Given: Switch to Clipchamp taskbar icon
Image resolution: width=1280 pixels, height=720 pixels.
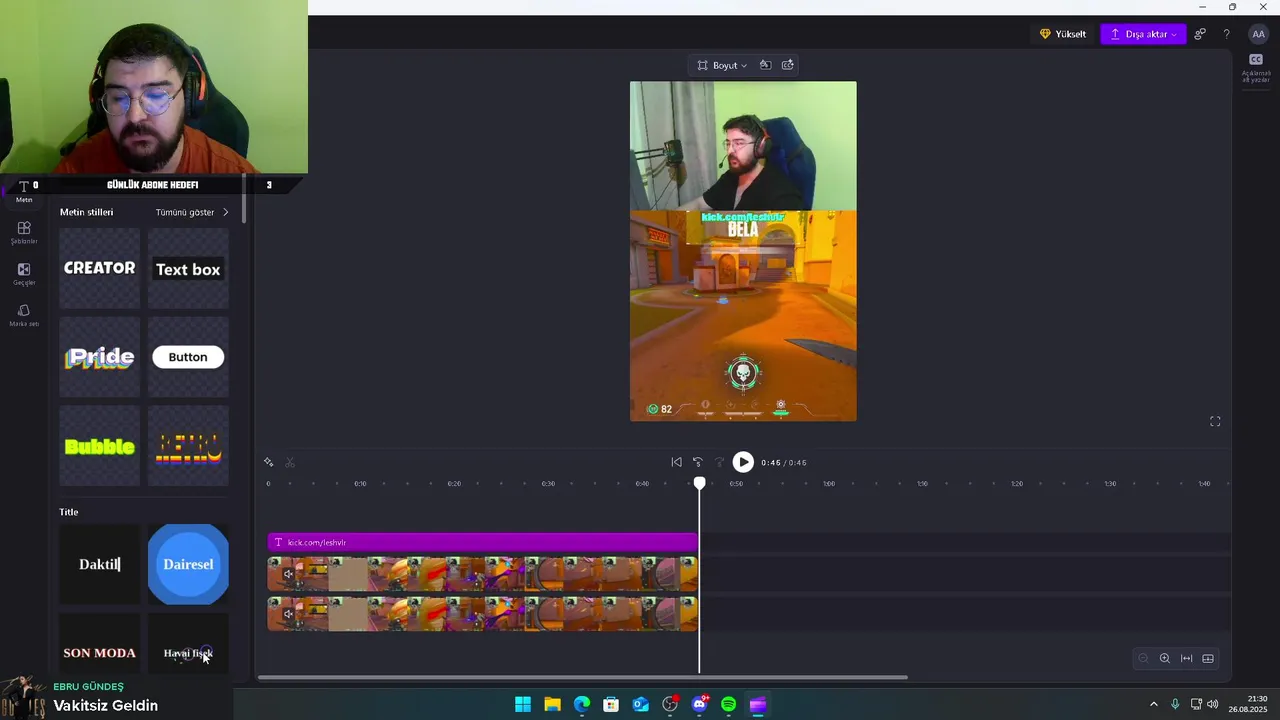Looking at the screenshot, I should [x=758, y=705].
